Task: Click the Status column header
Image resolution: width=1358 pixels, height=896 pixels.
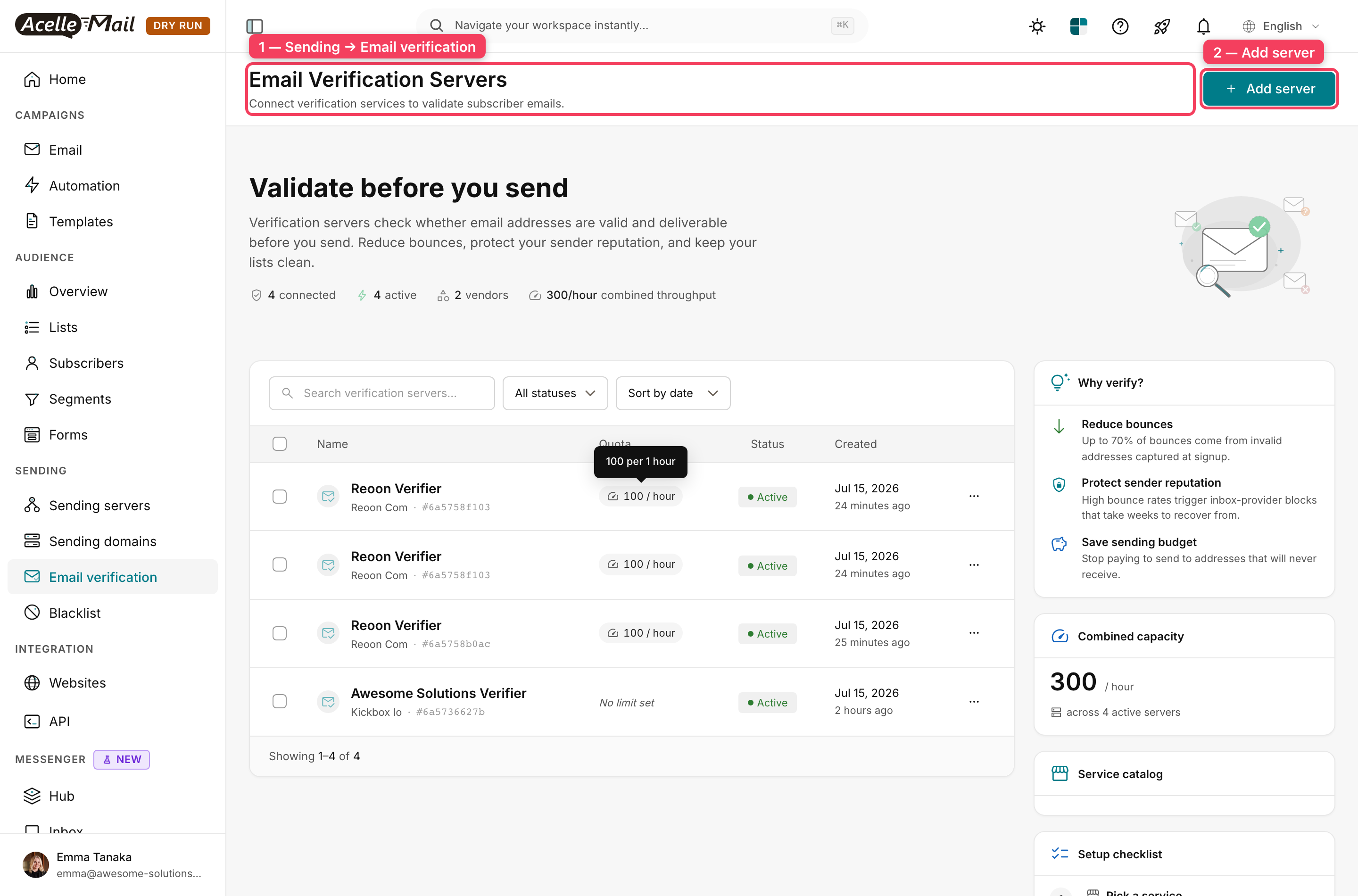Action: click(x=767, y=444)
